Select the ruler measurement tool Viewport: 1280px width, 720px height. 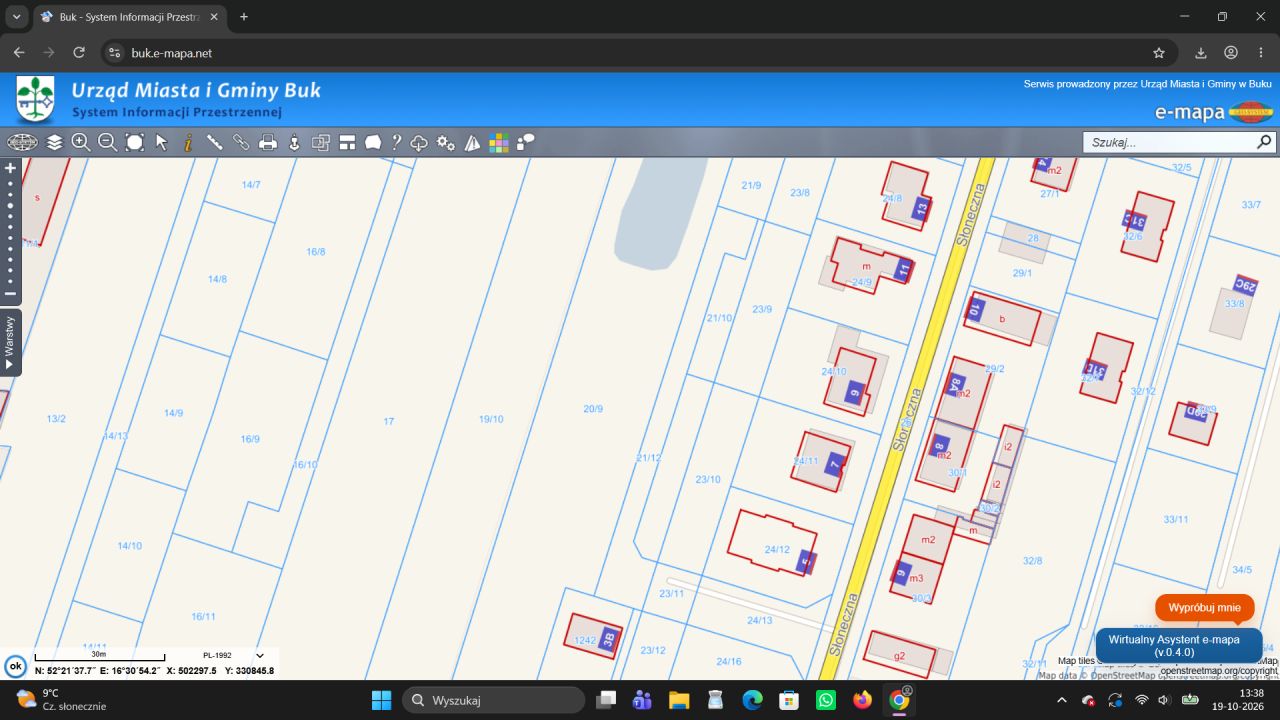[x=214, y=143]
